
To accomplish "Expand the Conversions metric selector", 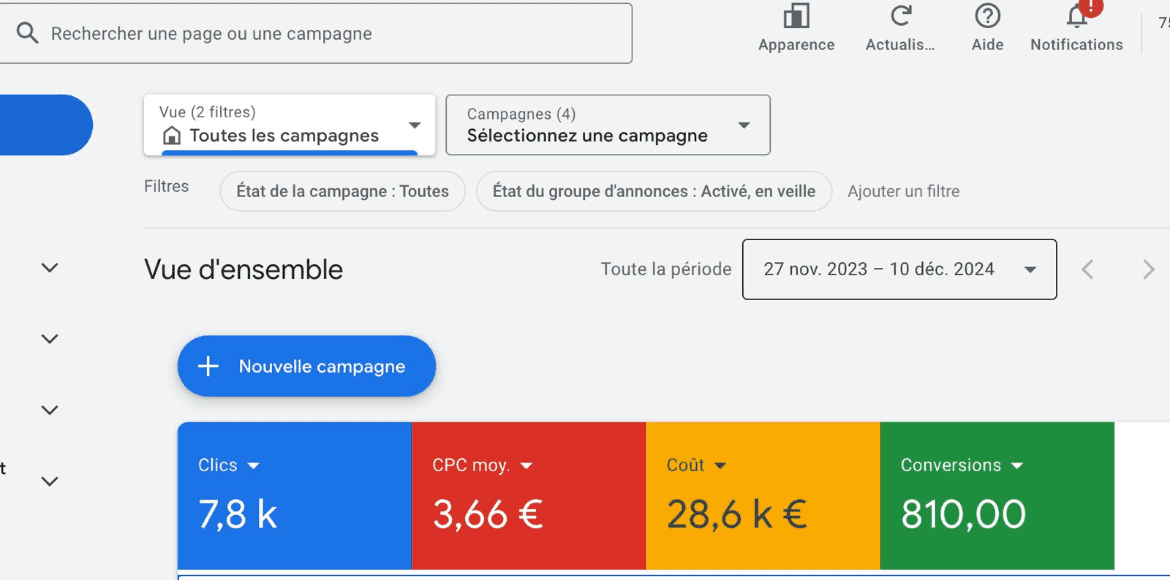I will [x=1017, y=466].
